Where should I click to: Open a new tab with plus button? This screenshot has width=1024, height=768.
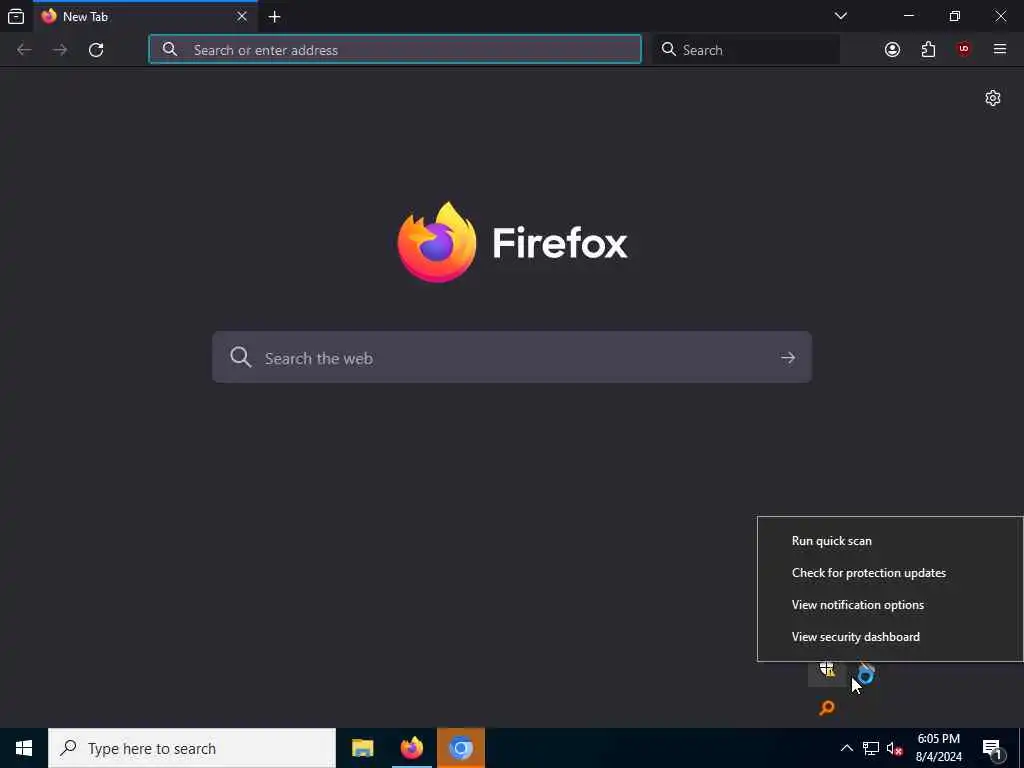[x=274, y=17]
